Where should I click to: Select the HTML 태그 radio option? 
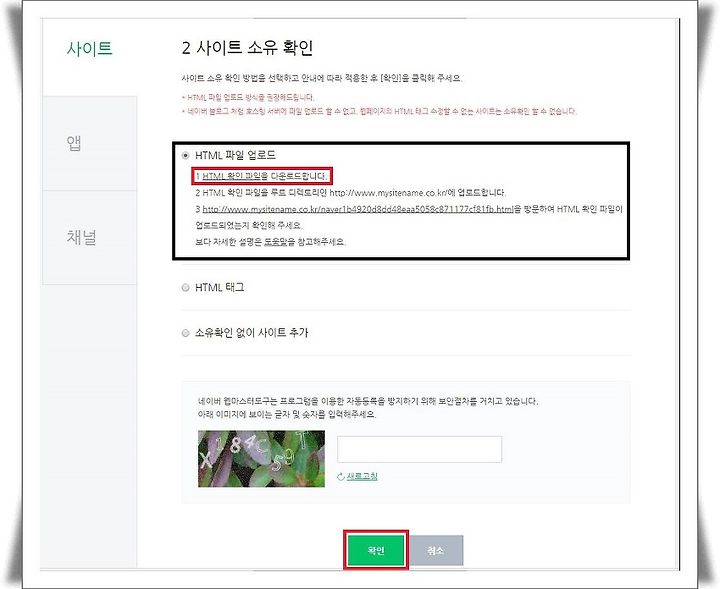coord(186,288)
